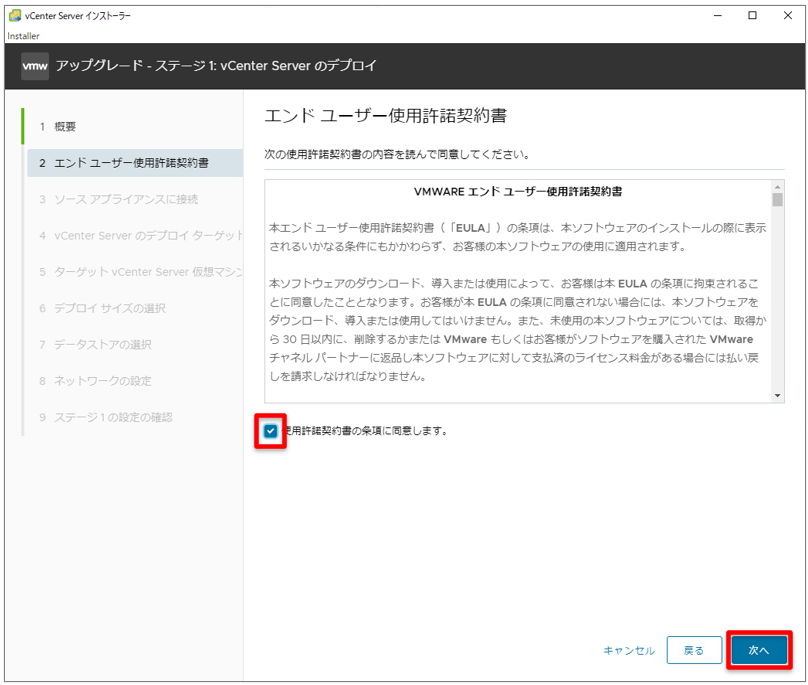
Task: Minimize the installer window
Action: pyautogui.click(x=717, y=15)
